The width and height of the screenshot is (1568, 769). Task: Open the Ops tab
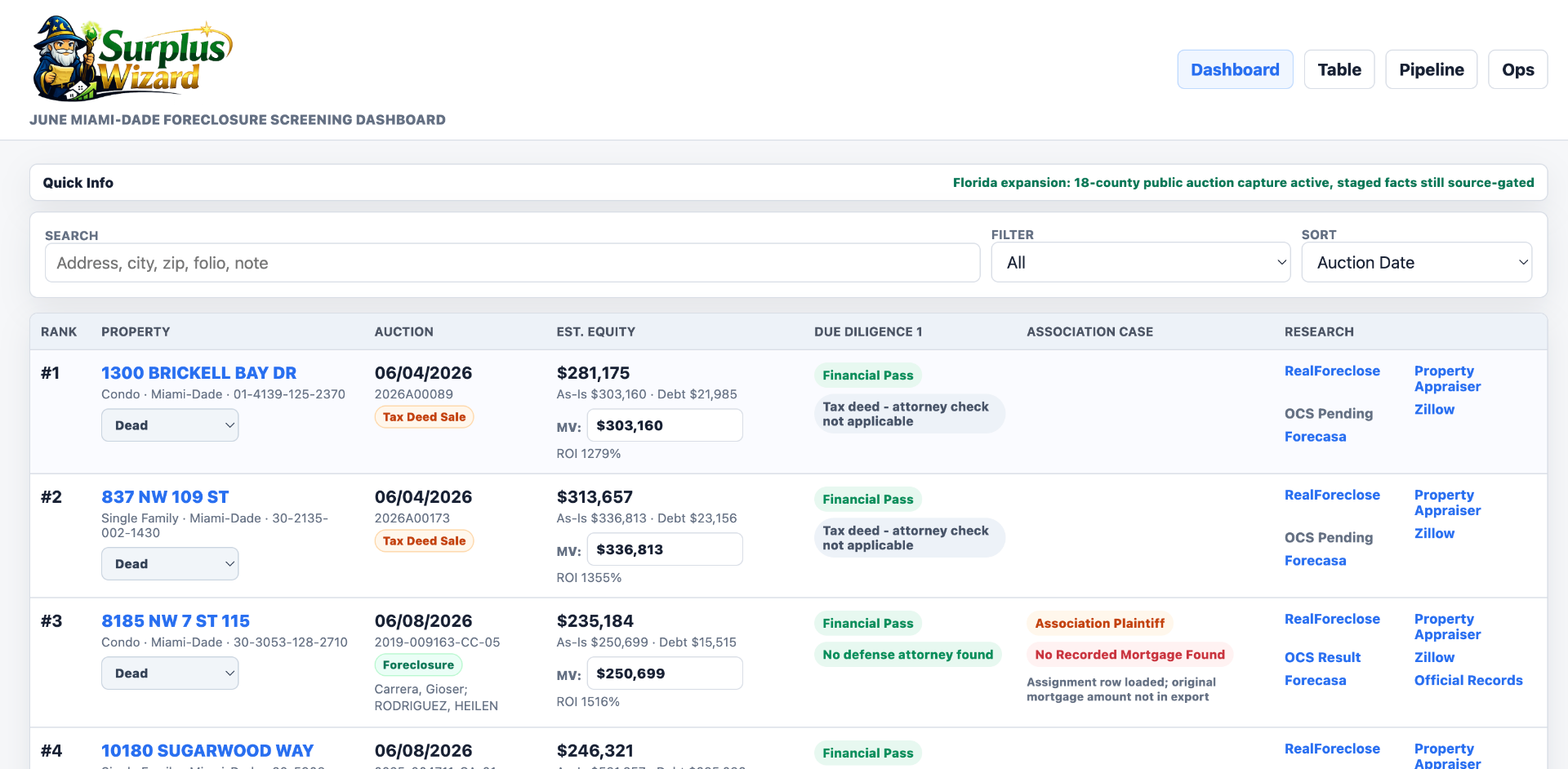(x=1517, y=69)
